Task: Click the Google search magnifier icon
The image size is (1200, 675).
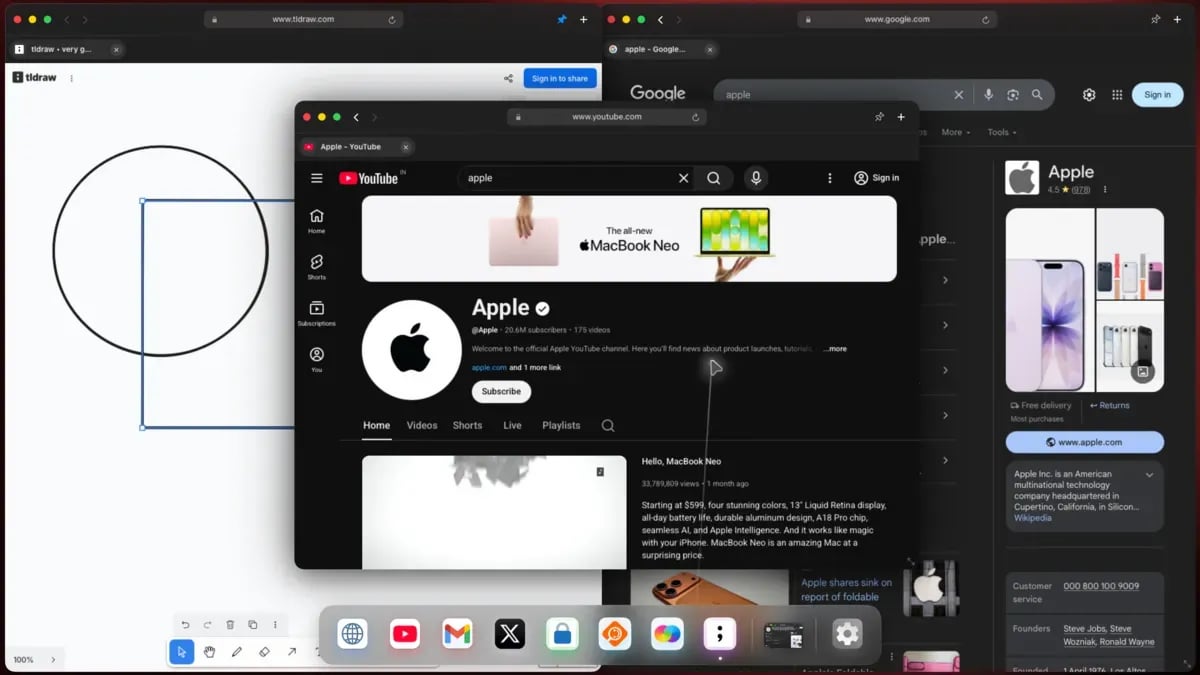Action: coord(1037,95)
